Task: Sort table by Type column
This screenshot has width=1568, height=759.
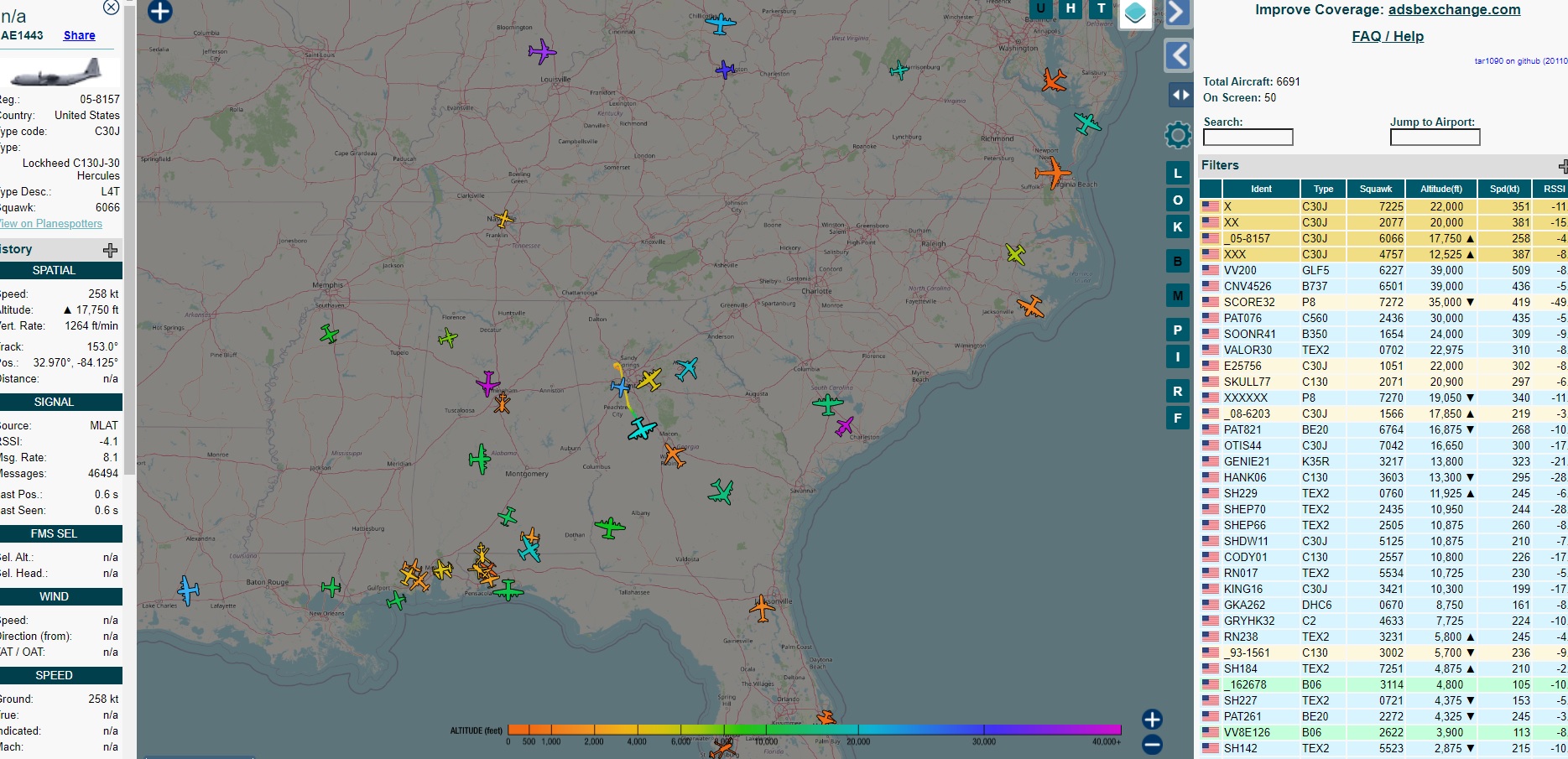Action: (x=1323, y=189)
